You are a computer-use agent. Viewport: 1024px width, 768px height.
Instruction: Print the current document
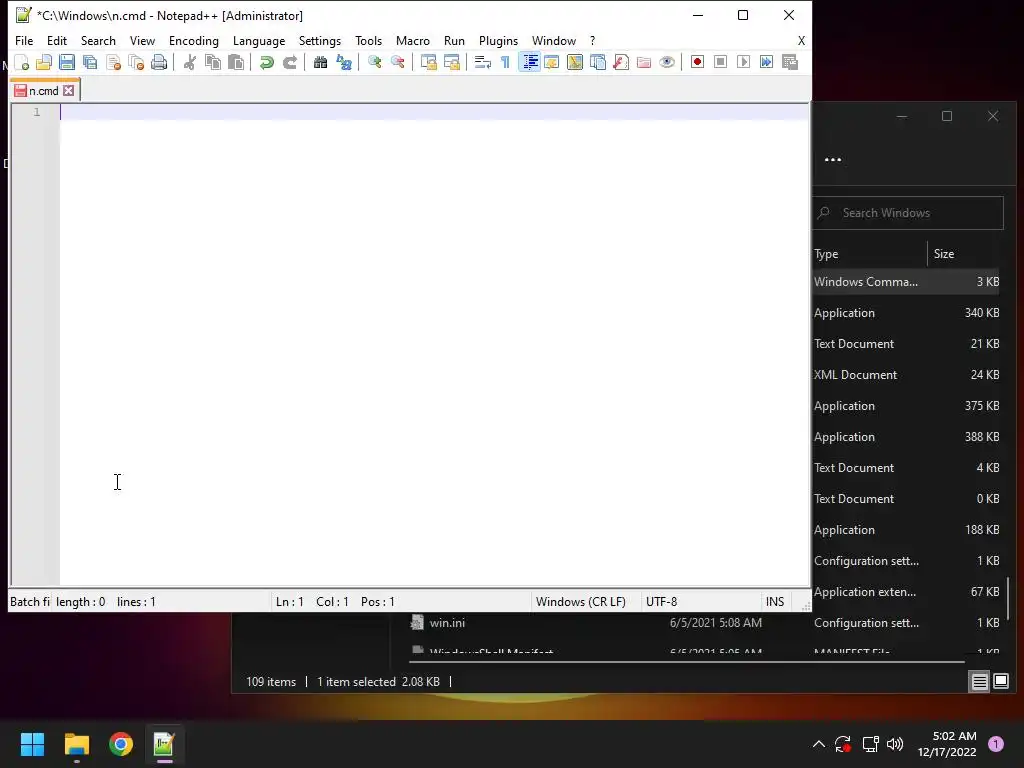[159, 62]
